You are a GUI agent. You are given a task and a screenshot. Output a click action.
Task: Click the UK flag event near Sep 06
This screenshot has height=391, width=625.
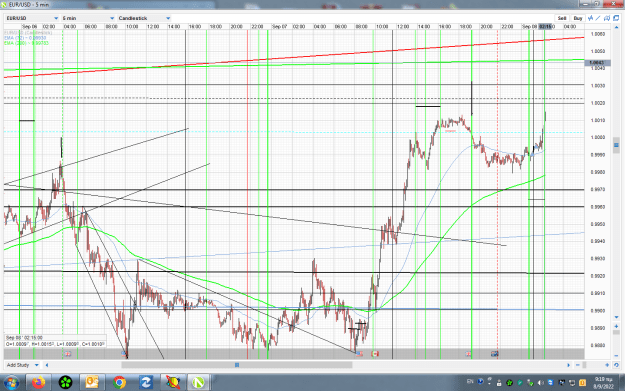68,354
